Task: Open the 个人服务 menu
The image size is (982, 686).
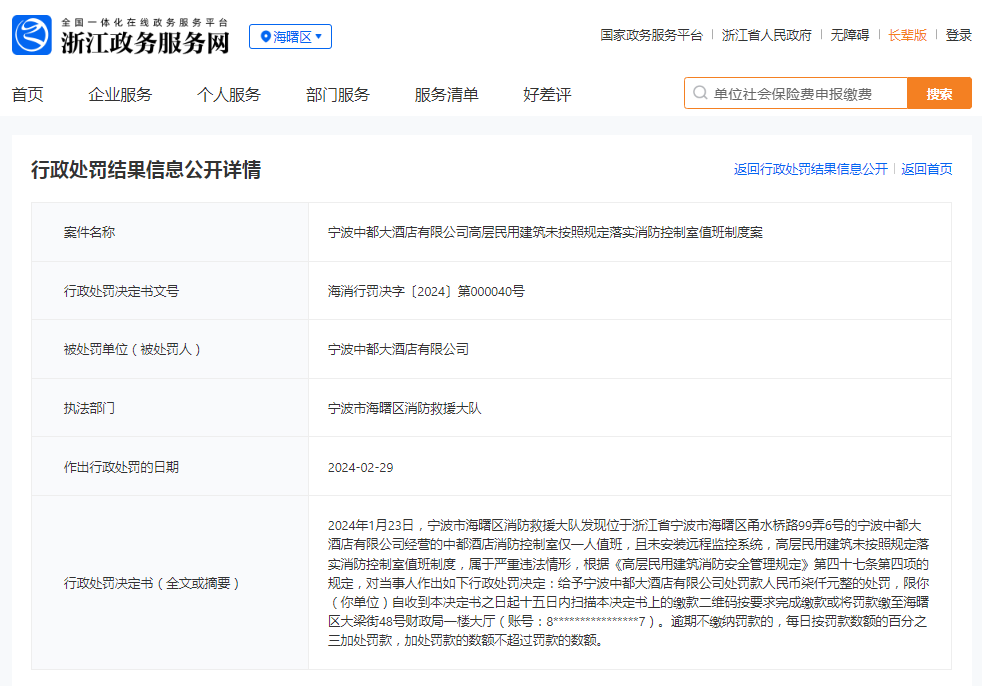Action: click(229, 95)
